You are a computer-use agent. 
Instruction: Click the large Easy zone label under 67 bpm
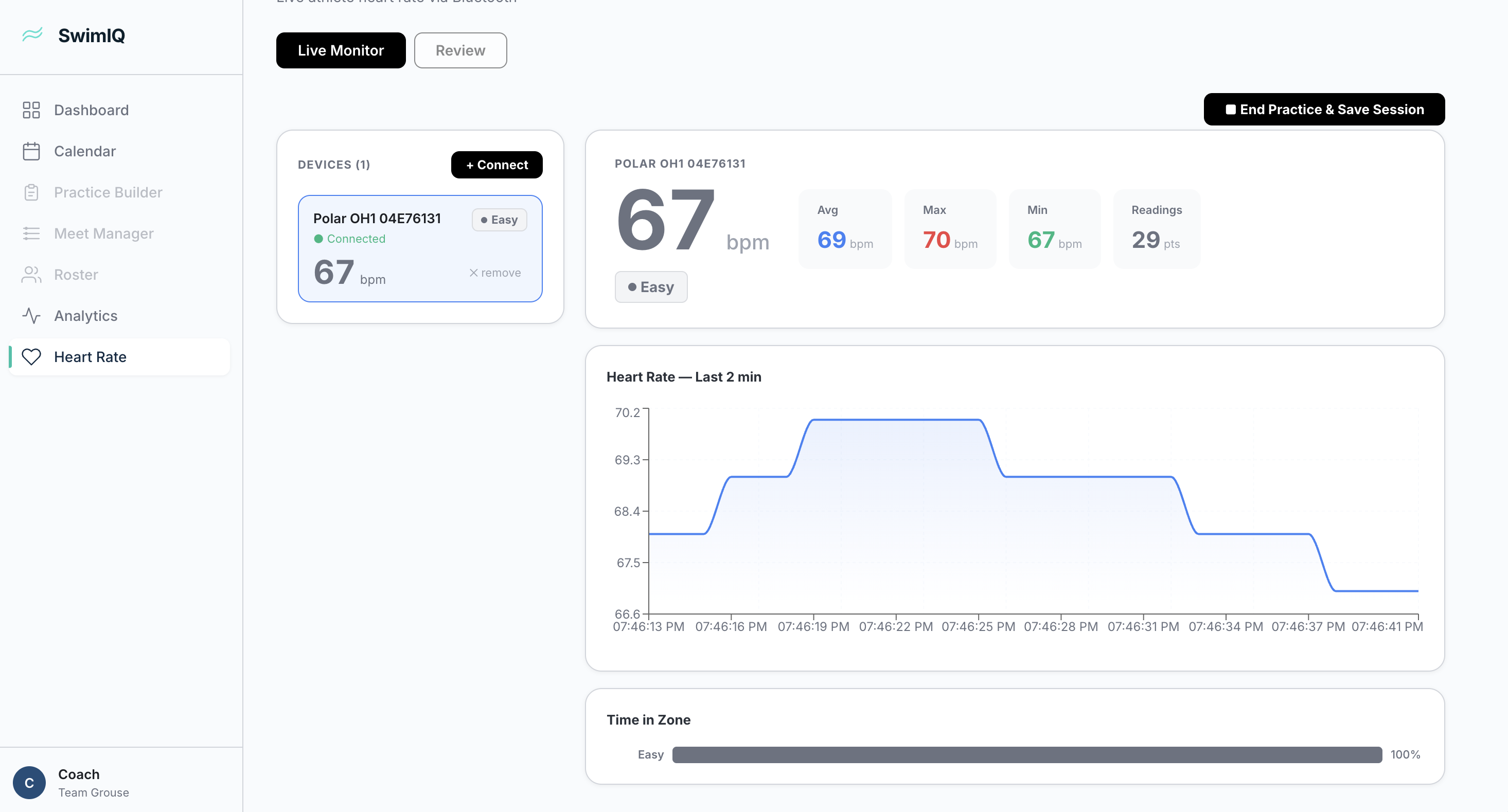[651, 287]
